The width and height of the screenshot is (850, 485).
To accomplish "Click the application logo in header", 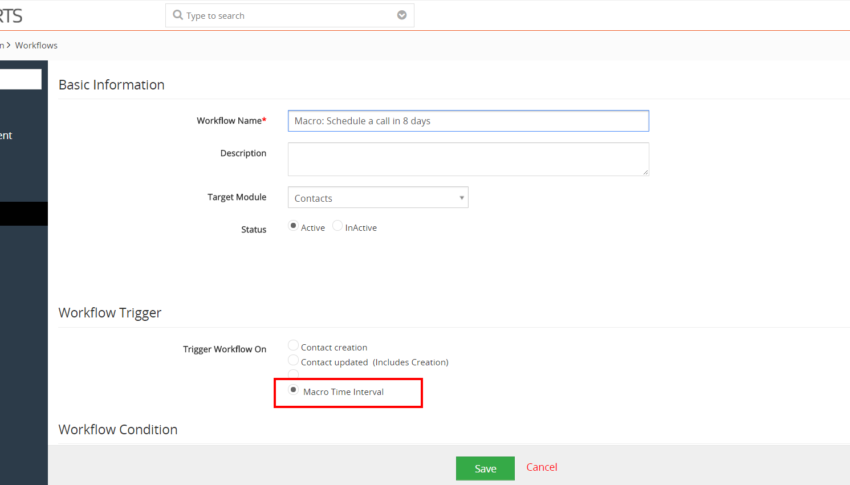I will coord(11,16).
